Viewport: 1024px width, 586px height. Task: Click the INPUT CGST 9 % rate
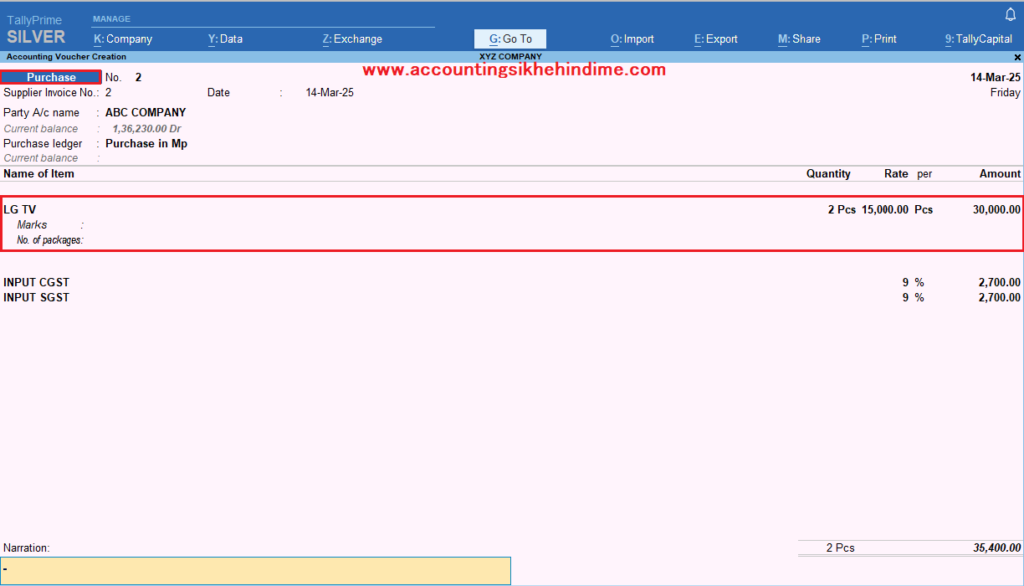pos(913,282)
